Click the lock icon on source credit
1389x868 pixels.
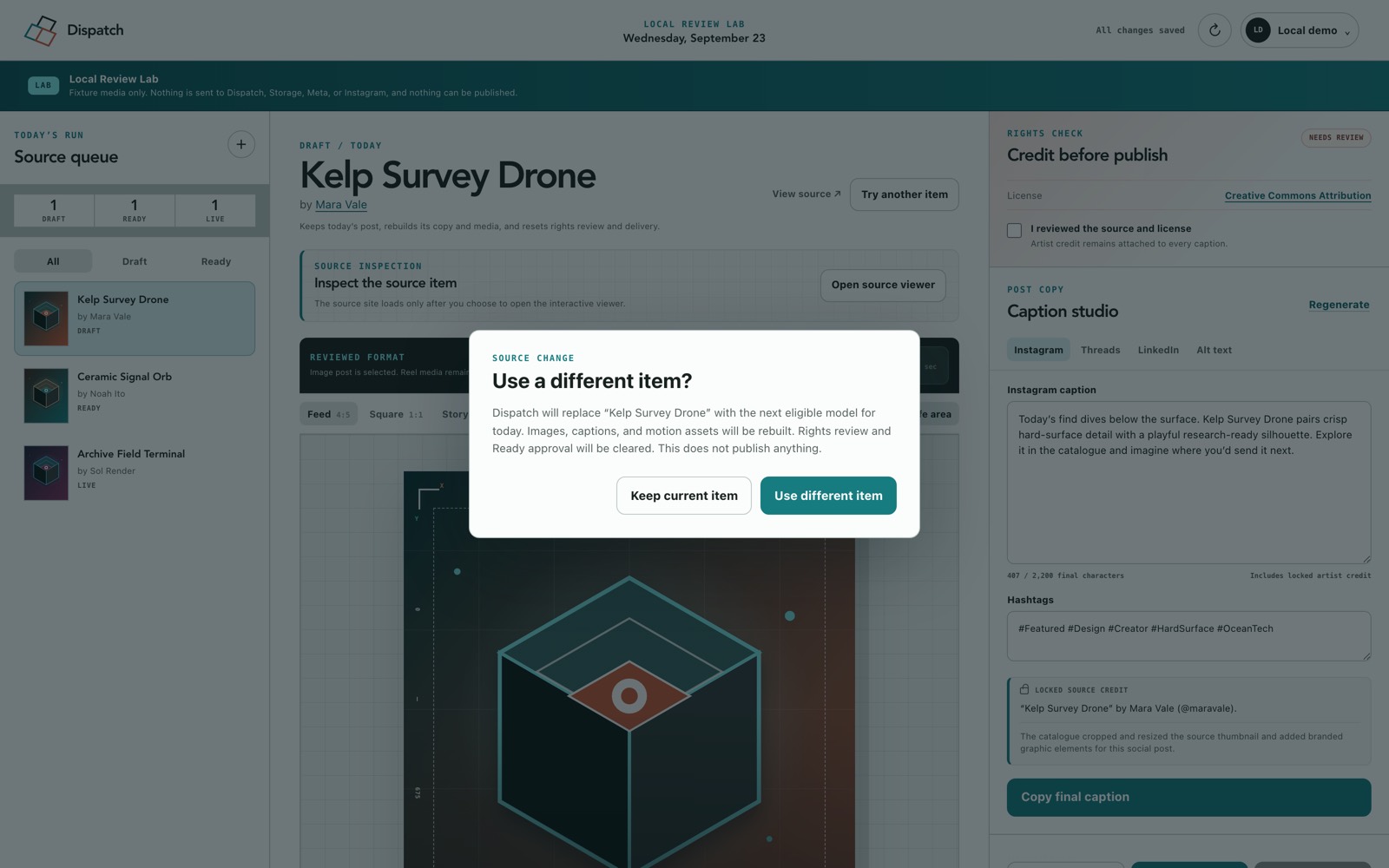1024,689
